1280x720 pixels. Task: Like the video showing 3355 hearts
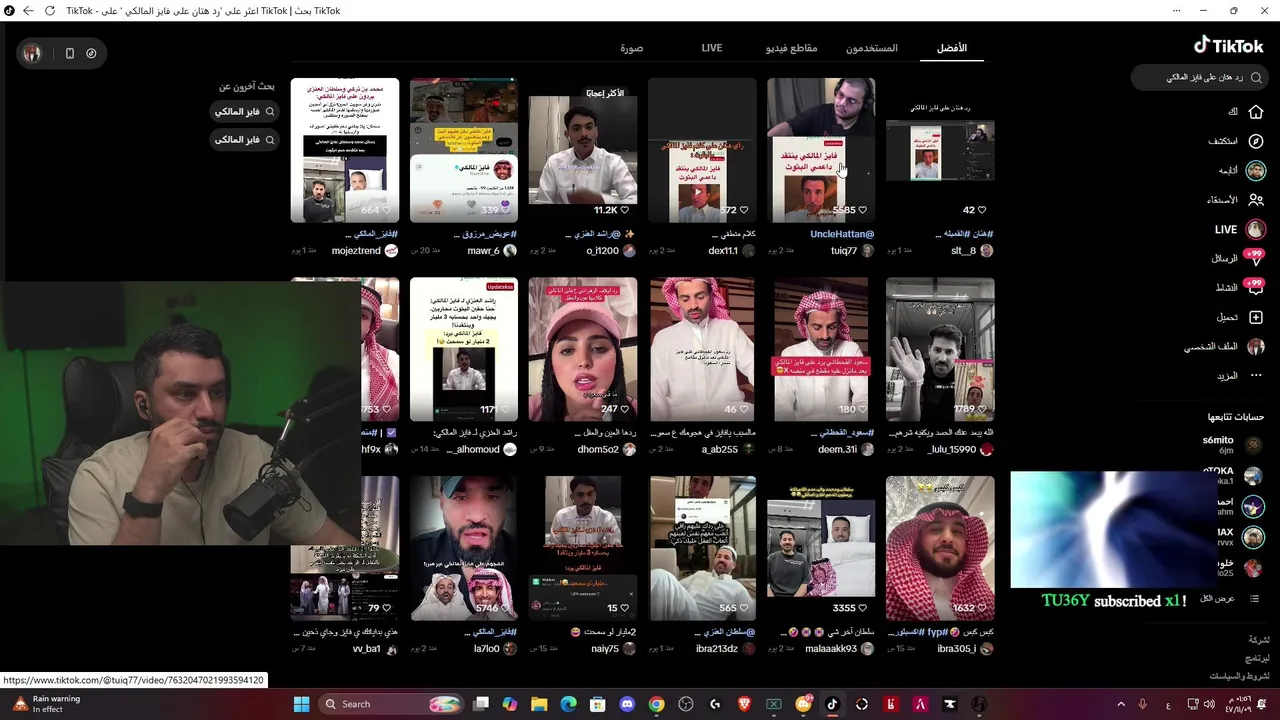click(x=862, y=608)
